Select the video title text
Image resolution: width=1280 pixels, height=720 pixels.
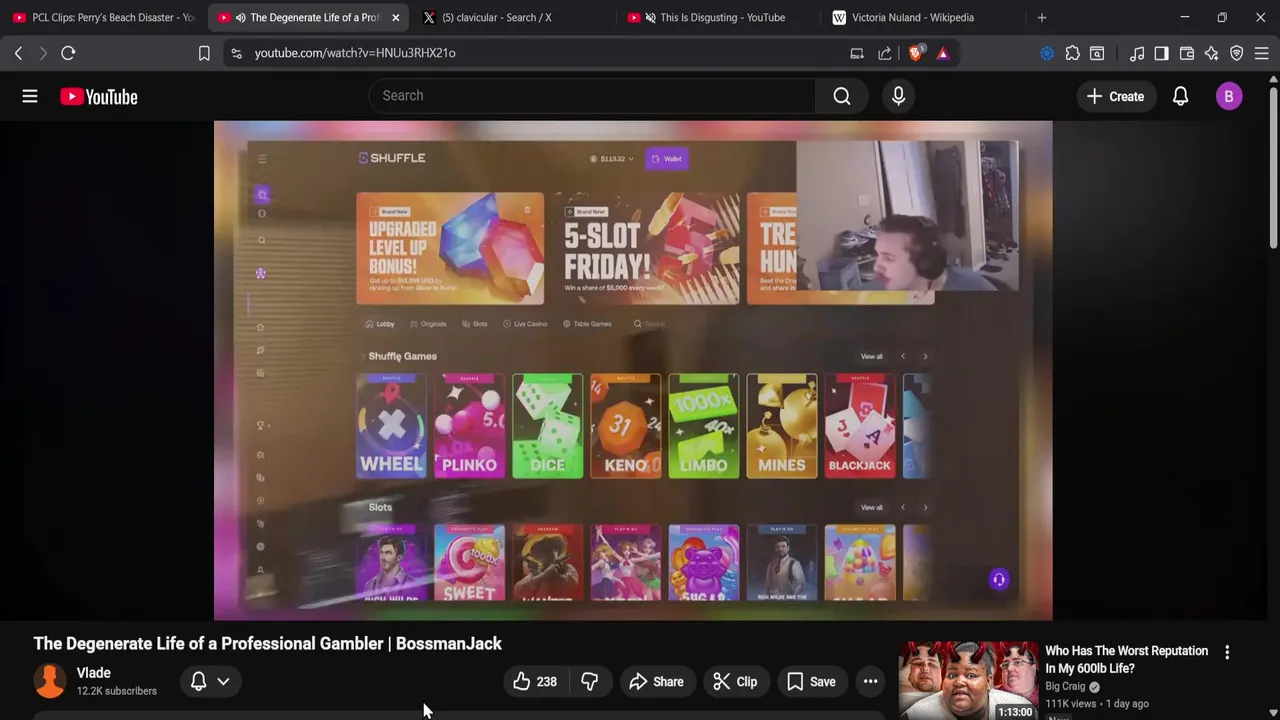pos(268,644)
